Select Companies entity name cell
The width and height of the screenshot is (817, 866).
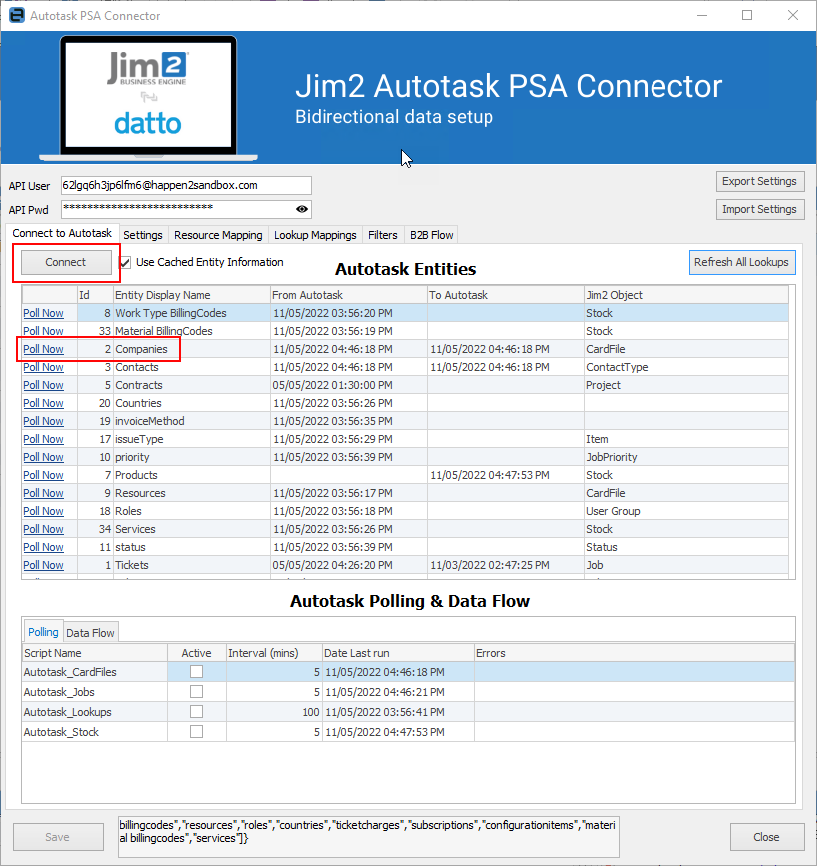192,349
